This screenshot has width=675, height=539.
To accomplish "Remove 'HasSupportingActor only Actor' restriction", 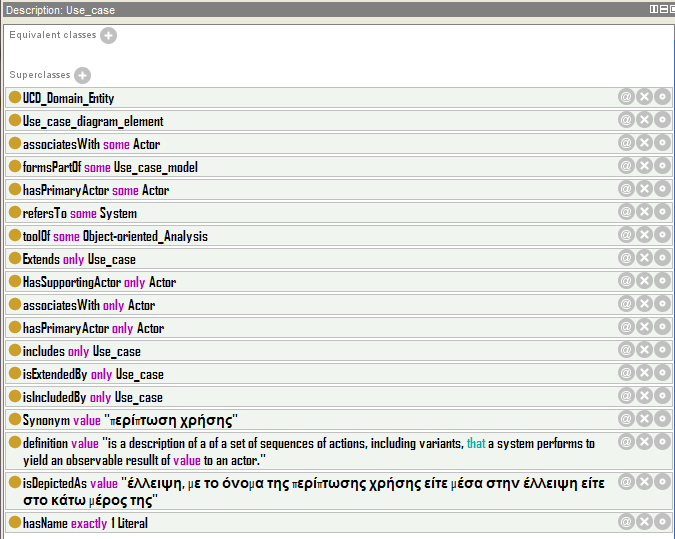I will (x=644, y=281).
